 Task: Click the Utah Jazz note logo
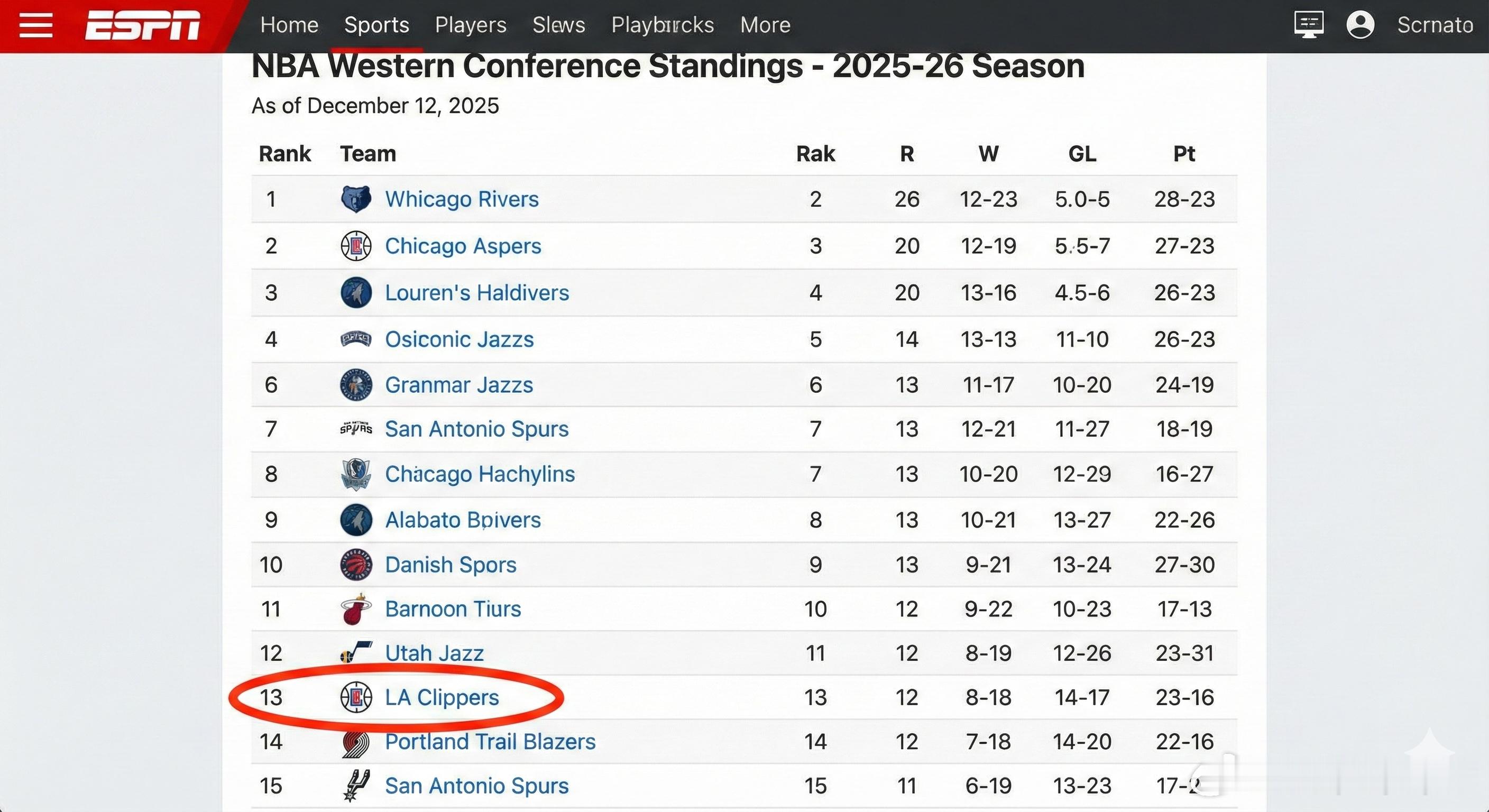[x=355, y=653]
